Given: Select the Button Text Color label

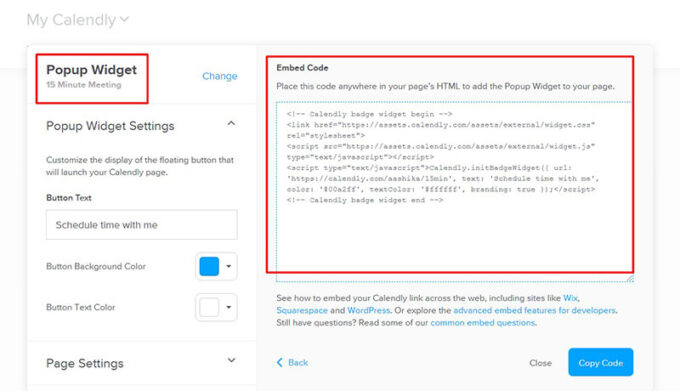Looking at the screenshot, I should point(81,307).
